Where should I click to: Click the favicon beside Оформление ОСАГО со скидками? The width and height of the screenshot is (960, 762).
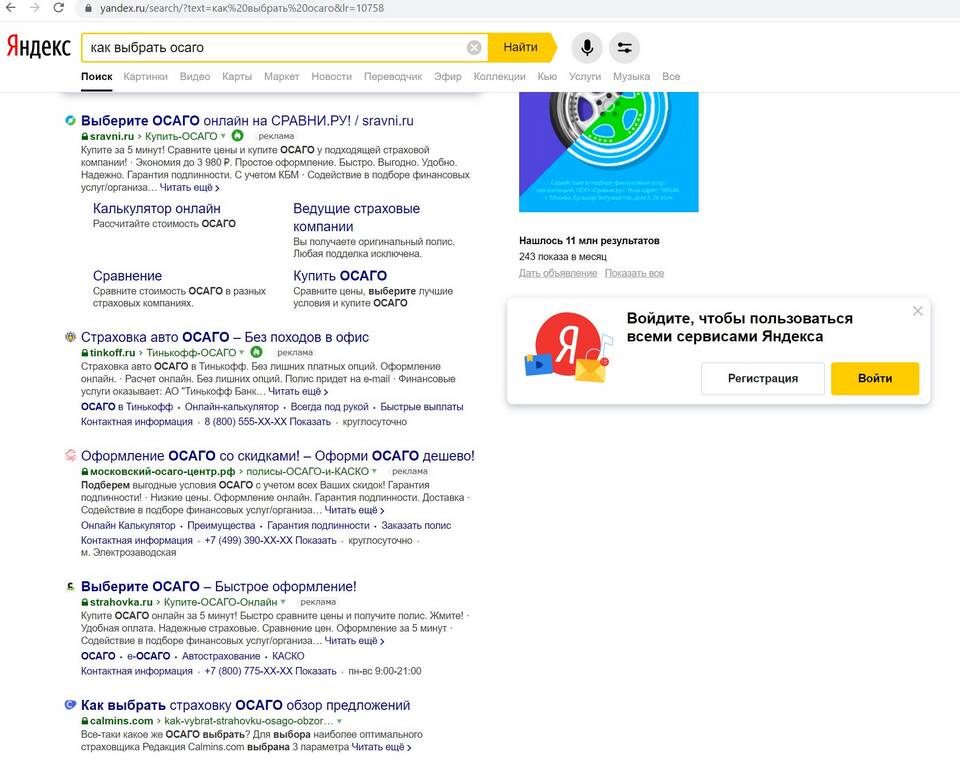pos(70,455)
